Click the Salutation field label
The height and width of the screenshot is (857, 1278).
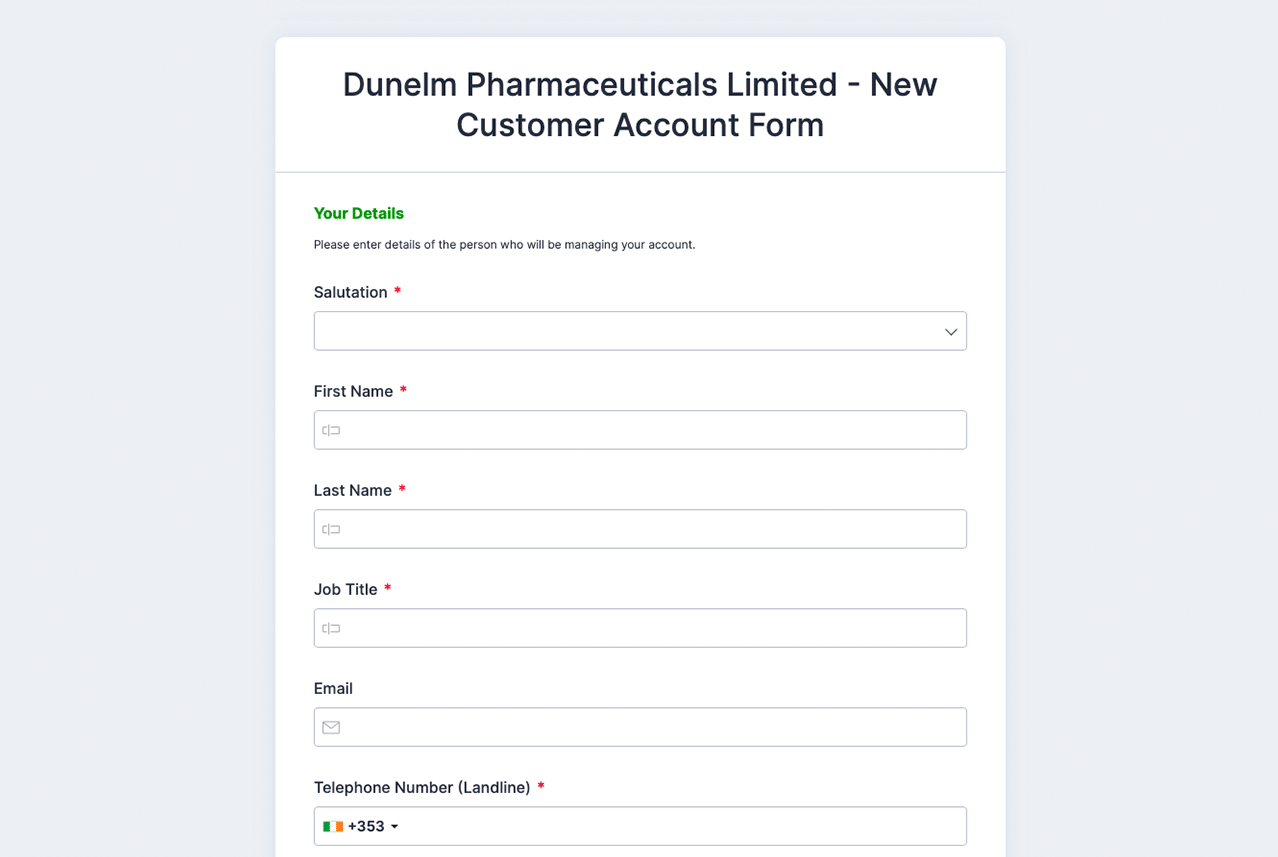[350, 292]
